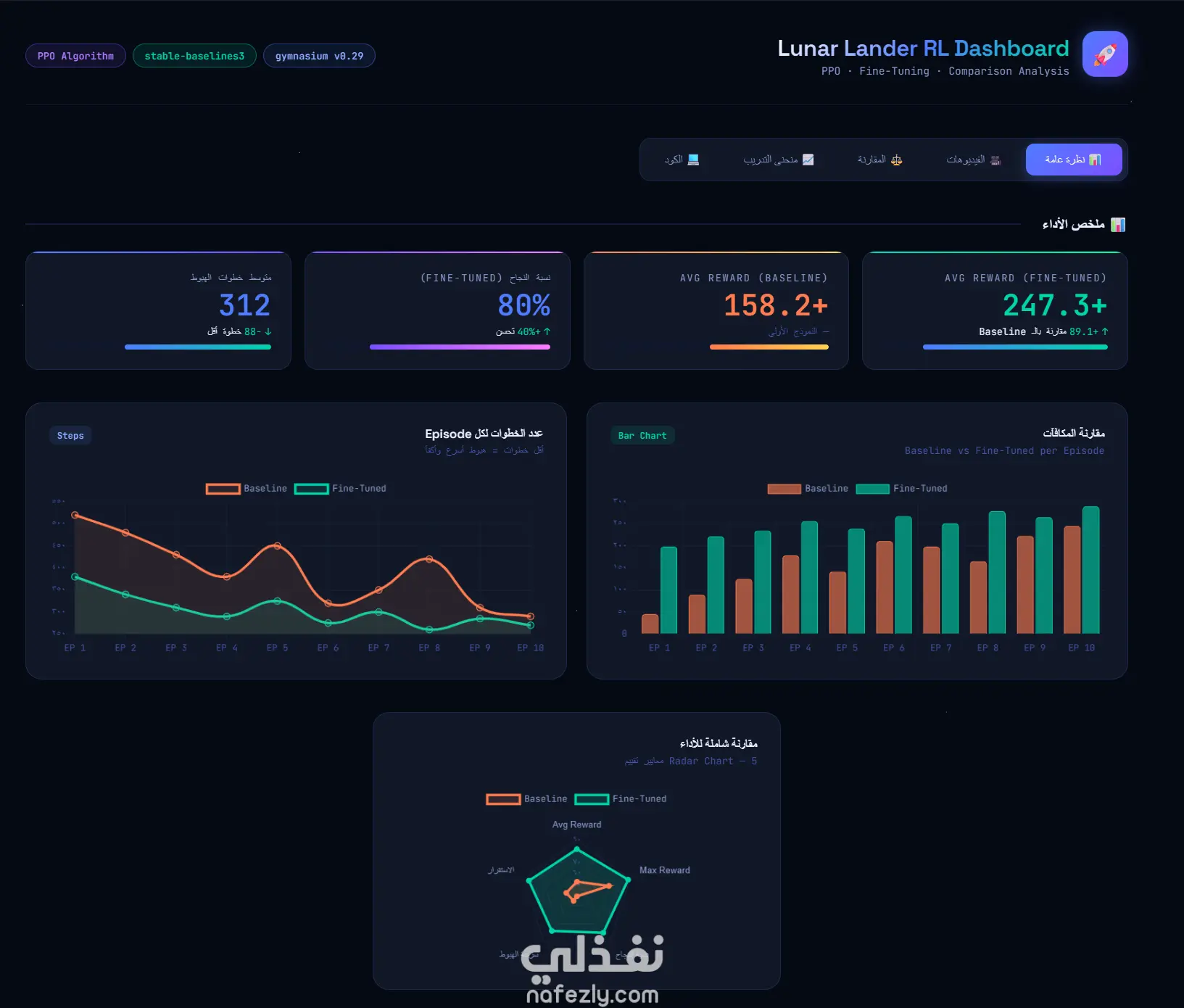Click the progress bar under 247.3+ card
Viewport: 1184px width, 1008px height.
[1015, 347]
